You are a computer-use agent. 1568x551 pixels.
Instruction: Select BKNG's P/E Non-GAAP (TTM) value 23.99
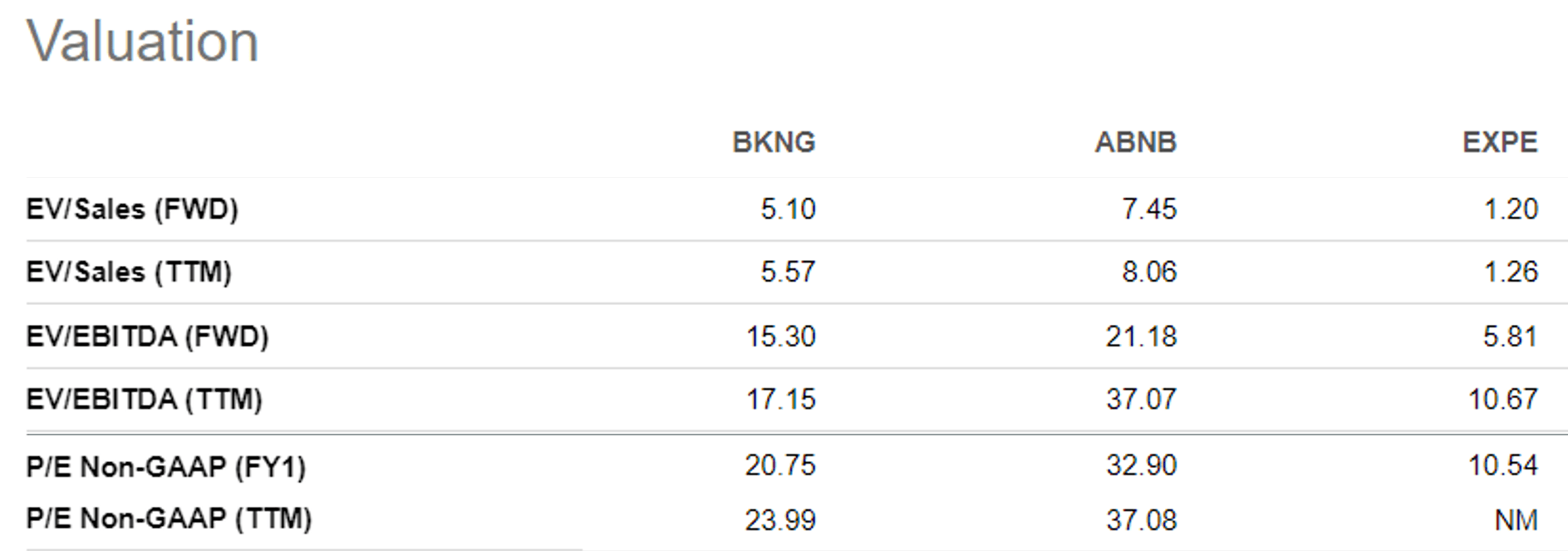780,520
